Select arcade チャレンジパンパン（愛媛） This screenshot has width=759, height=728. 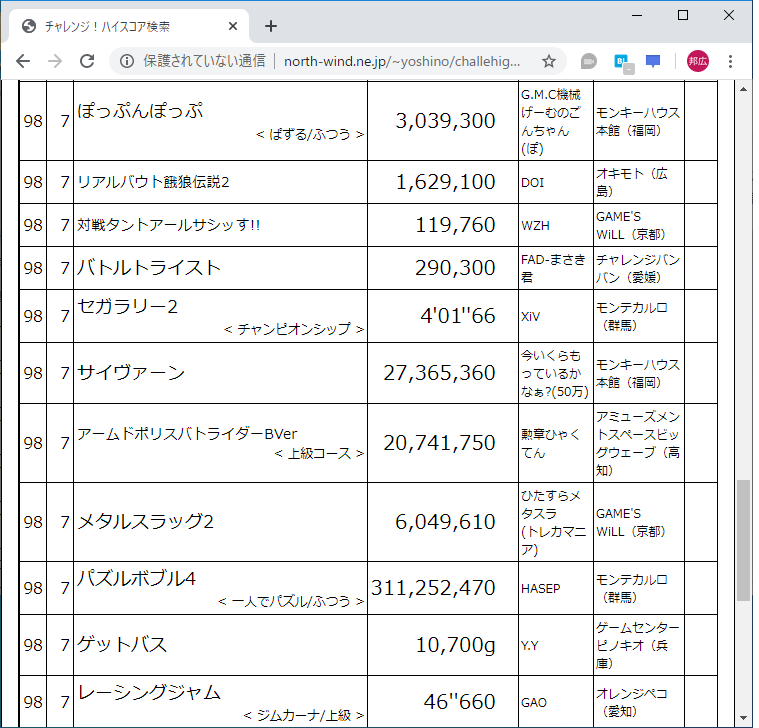(x=638, y=269)
